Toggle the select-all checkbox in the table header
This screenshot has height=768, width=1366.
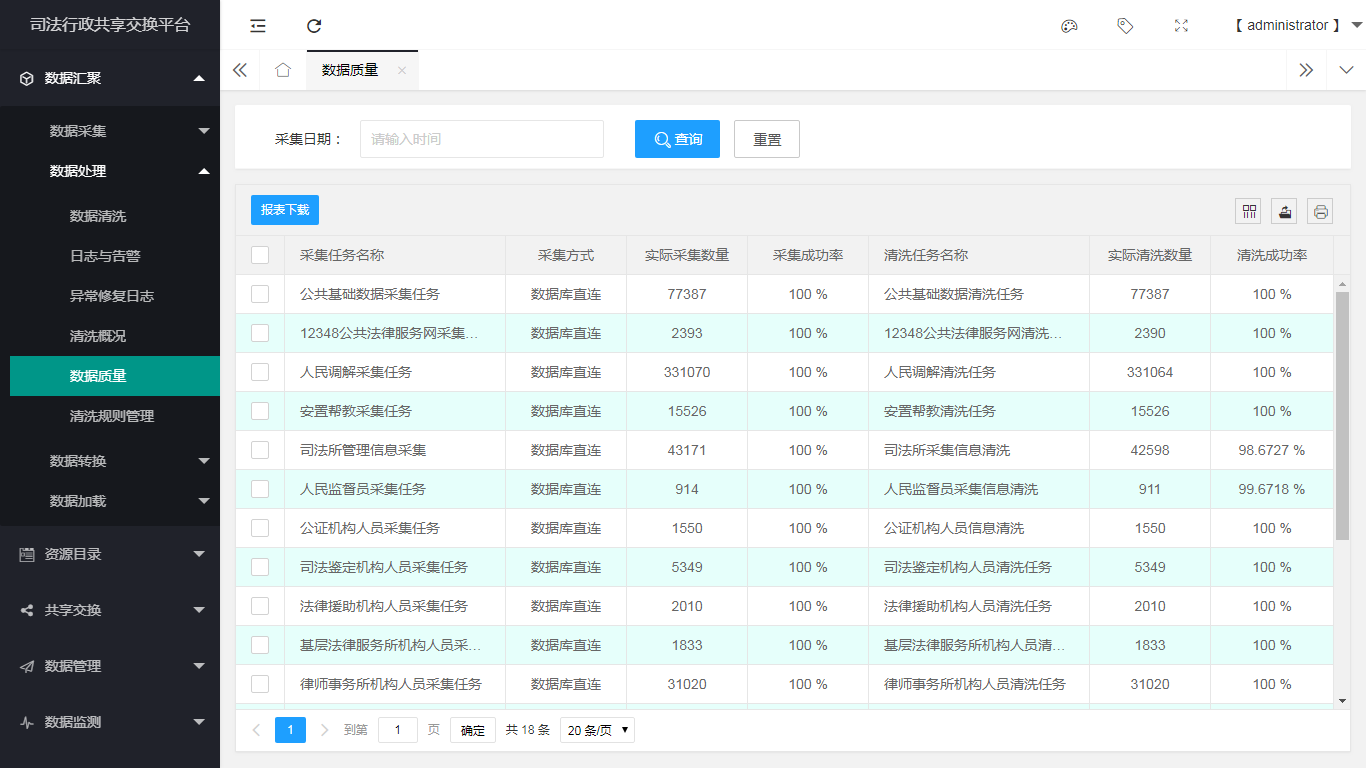[260, 255]
